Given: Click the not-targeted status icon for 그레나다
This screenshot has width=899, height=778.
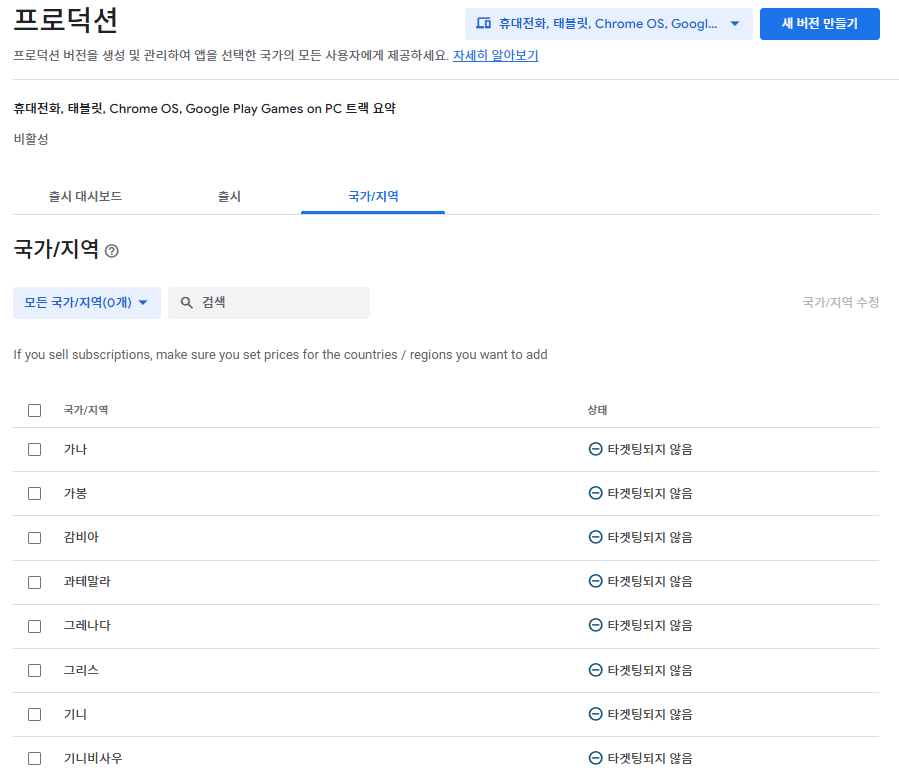Looking at the screenshot, I should click(x=596, y=625).
